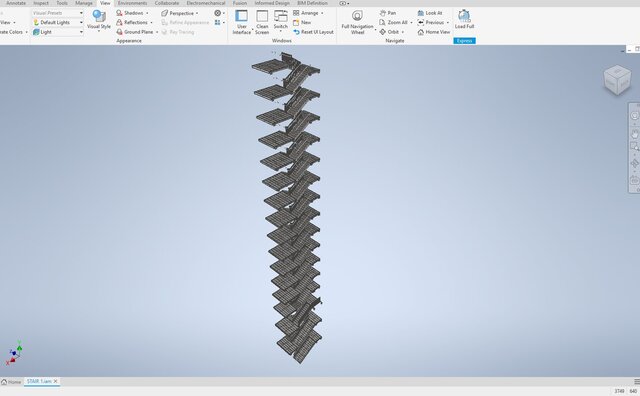Select the Look At tool

pos(429,13)
